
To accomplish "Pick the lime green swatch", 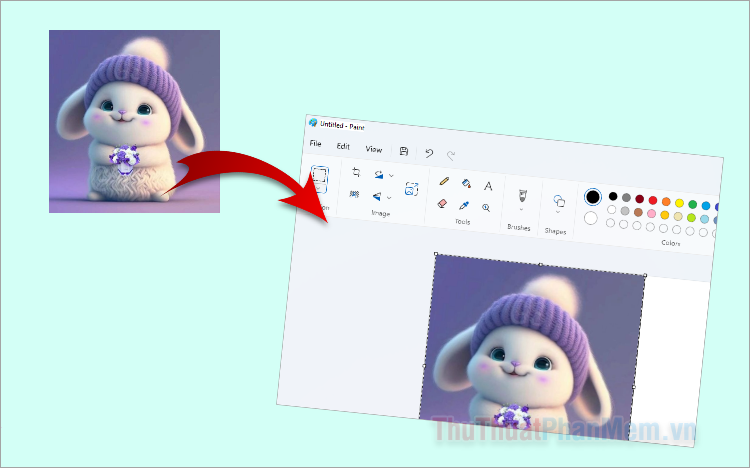I will [x=691, y=218].
